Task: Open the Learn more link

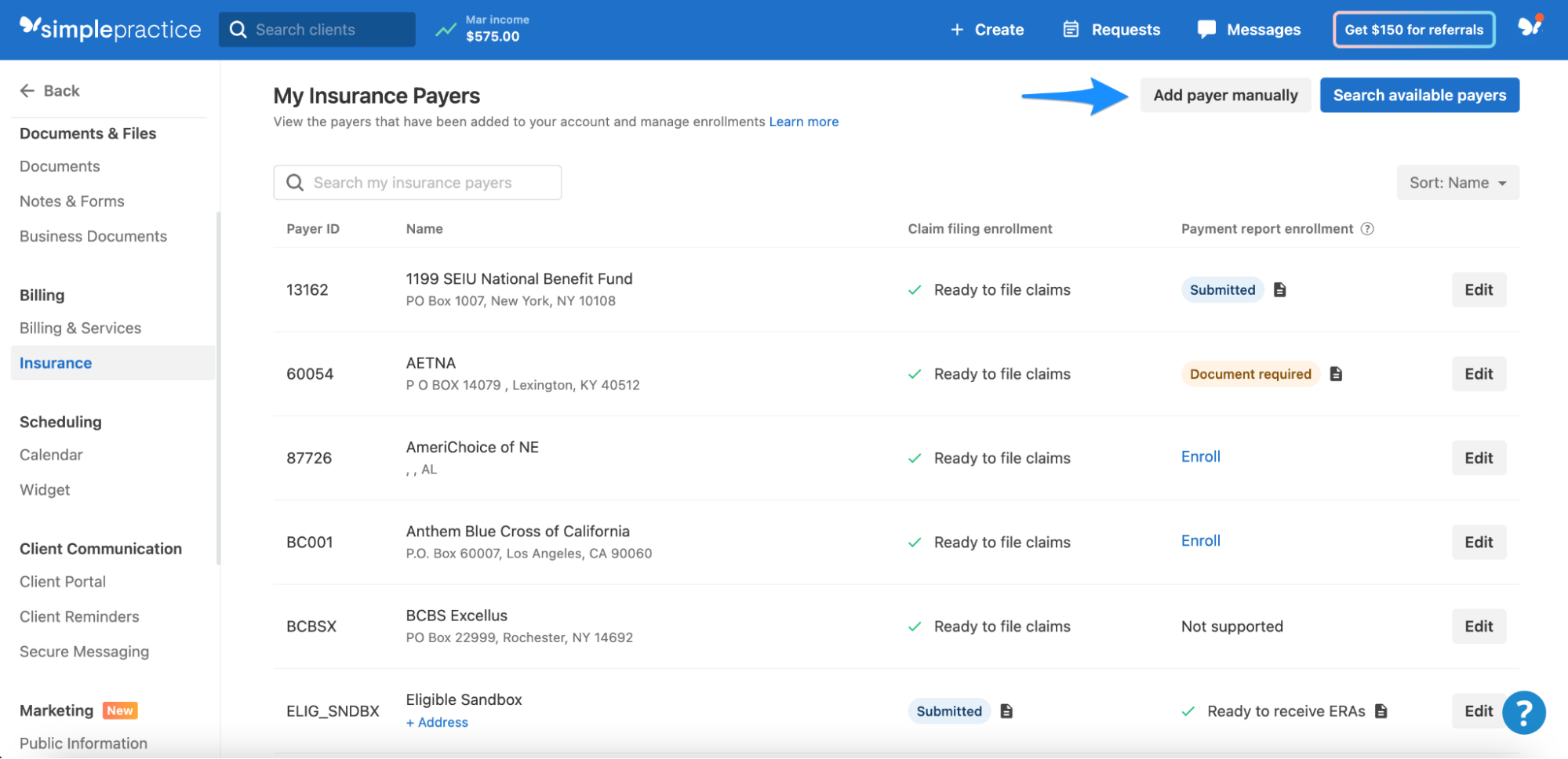Action: pos(803,122)
